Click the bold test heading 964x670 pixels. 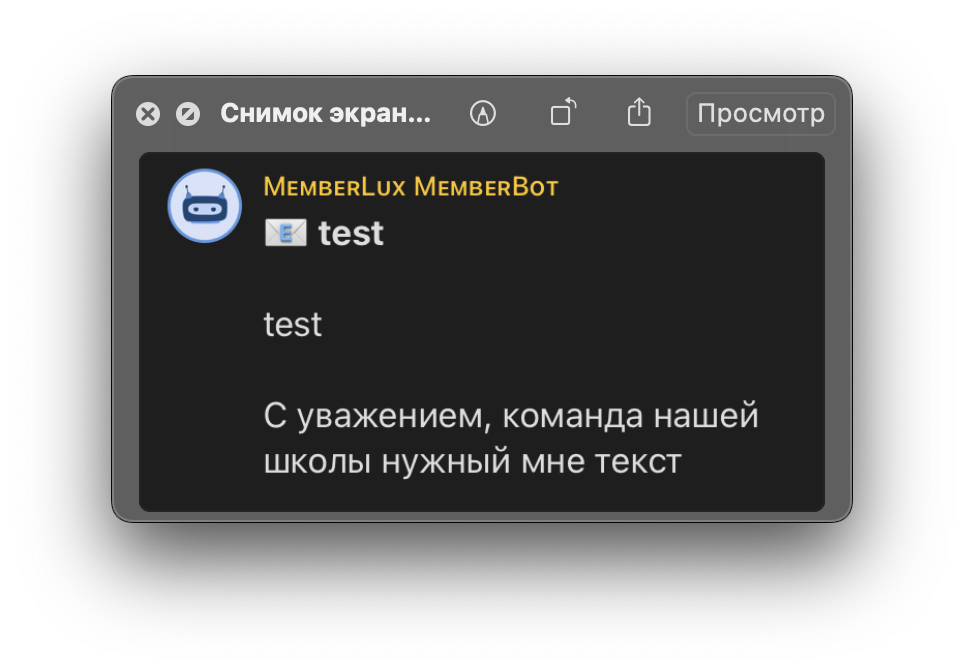351,233
